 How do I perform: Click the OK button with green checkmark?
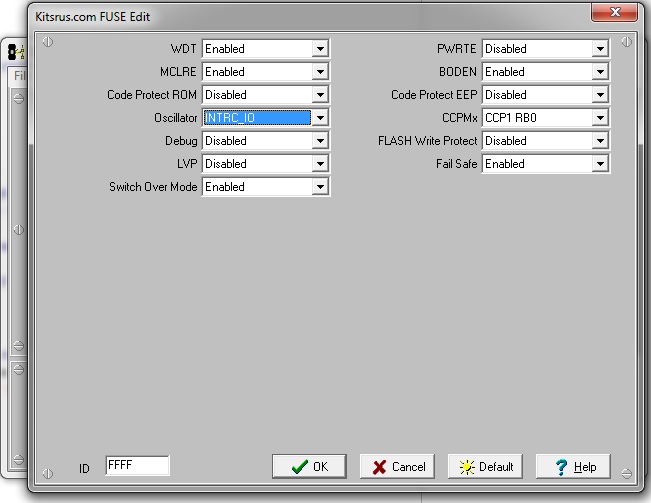tap(309, 467)
